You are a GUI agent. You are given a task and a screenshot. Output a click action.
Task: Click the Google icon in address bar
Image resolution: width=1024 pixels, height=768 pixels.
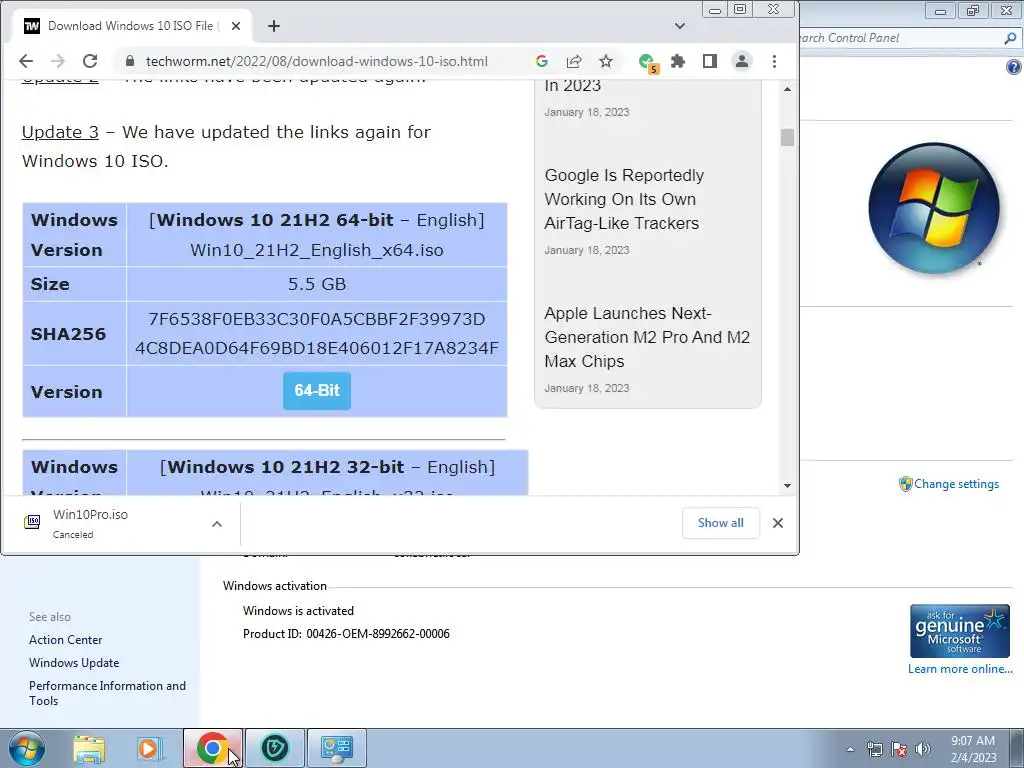tap(541, 61)
